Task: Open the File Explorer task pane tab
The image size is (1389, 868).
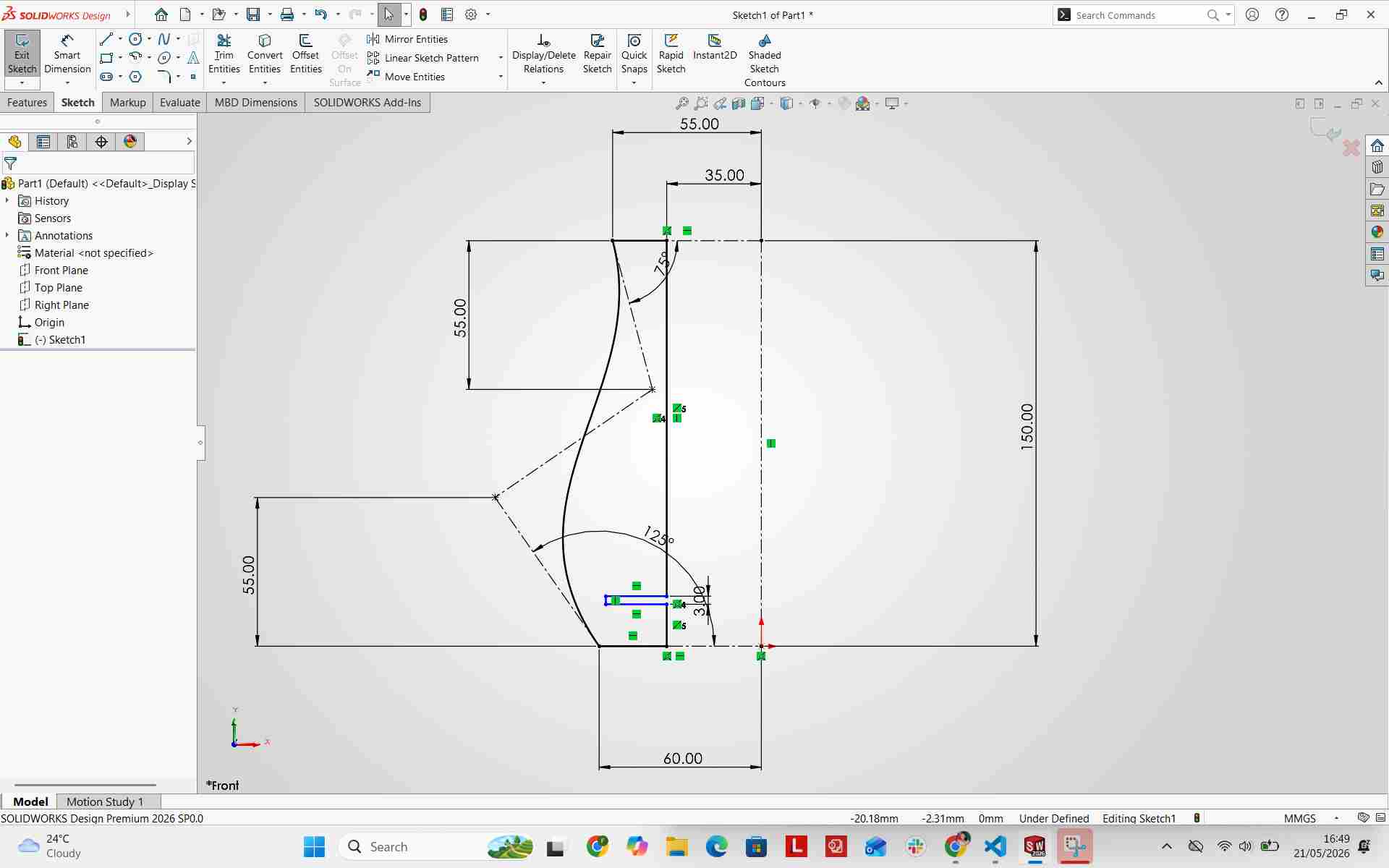Action: tap(1377, 189)
